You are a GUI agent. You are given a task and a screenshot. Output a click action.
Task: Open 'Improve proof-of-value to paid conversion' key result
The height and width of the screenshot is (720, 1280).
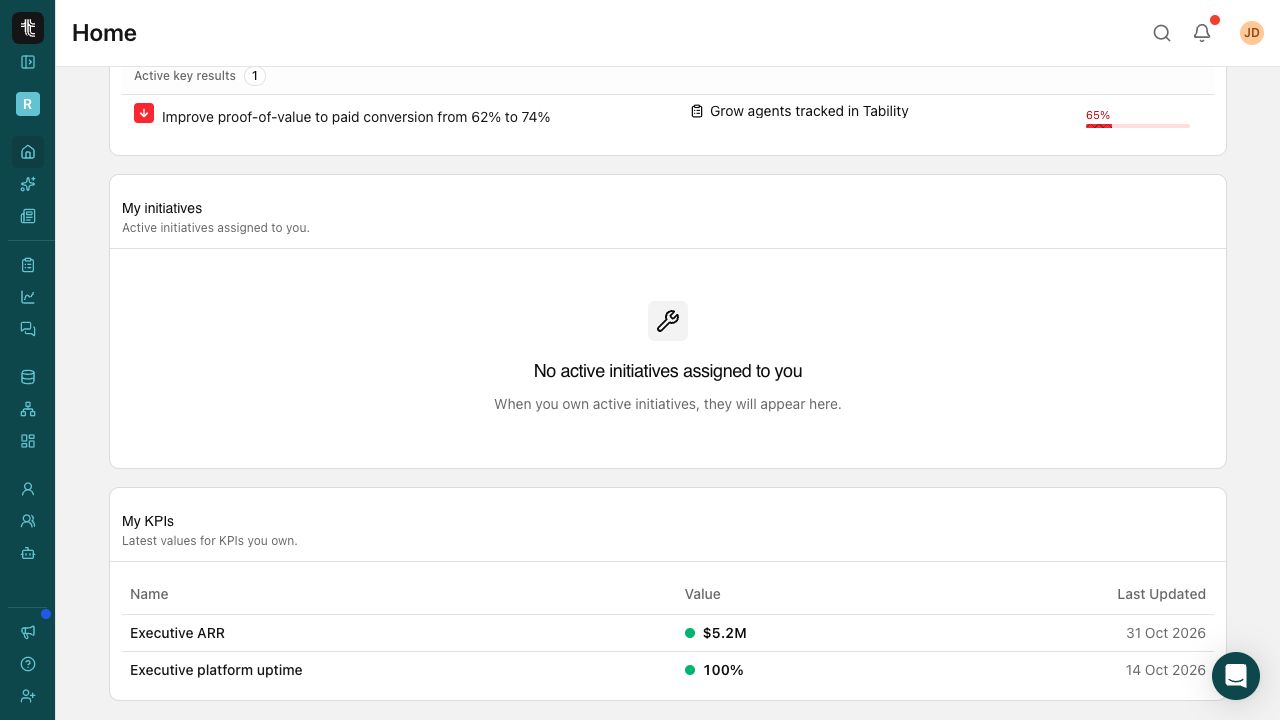tap(356, 117)
